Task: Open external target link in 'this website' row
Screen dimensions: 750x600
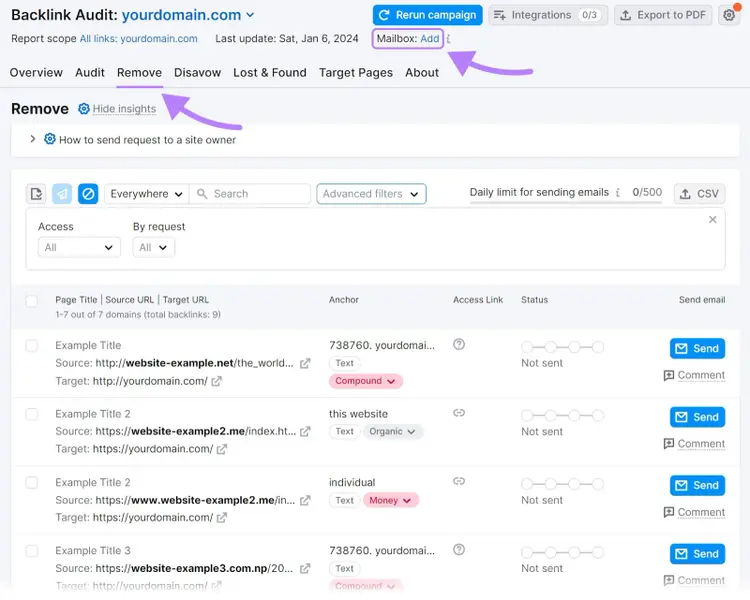Action: tap(221, 449)
